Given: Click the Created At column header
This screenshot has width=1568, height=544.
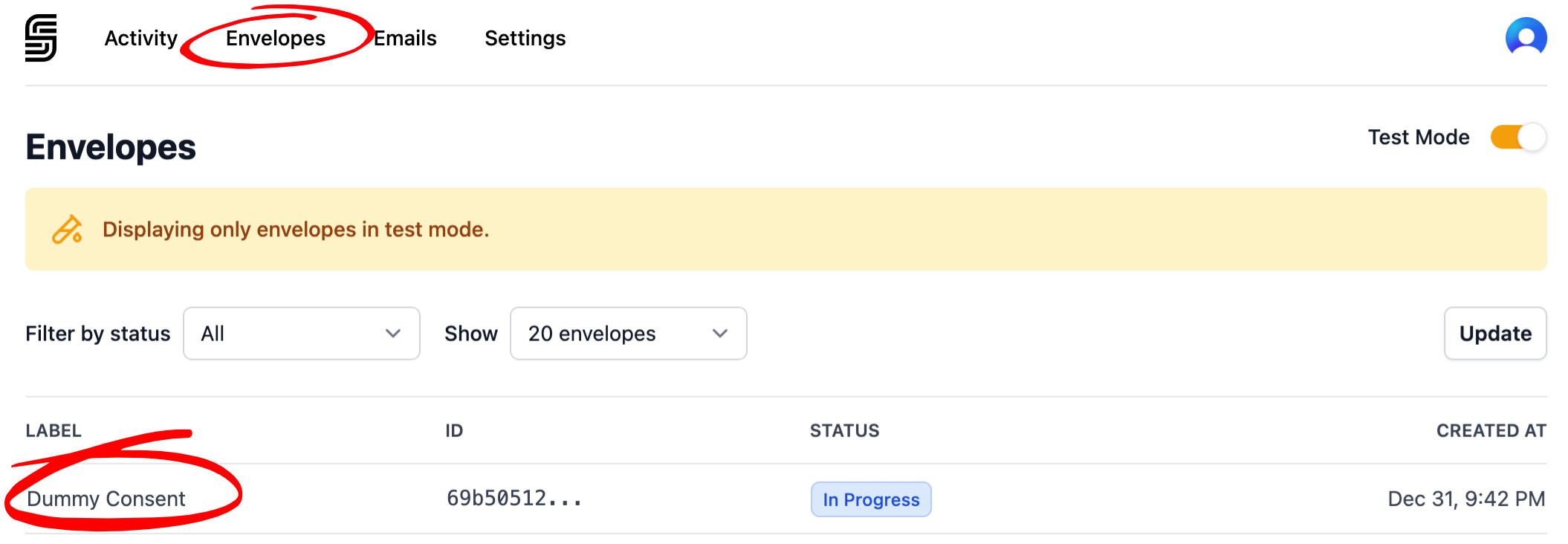Looking at the screenshot, I should (1491, 431).
